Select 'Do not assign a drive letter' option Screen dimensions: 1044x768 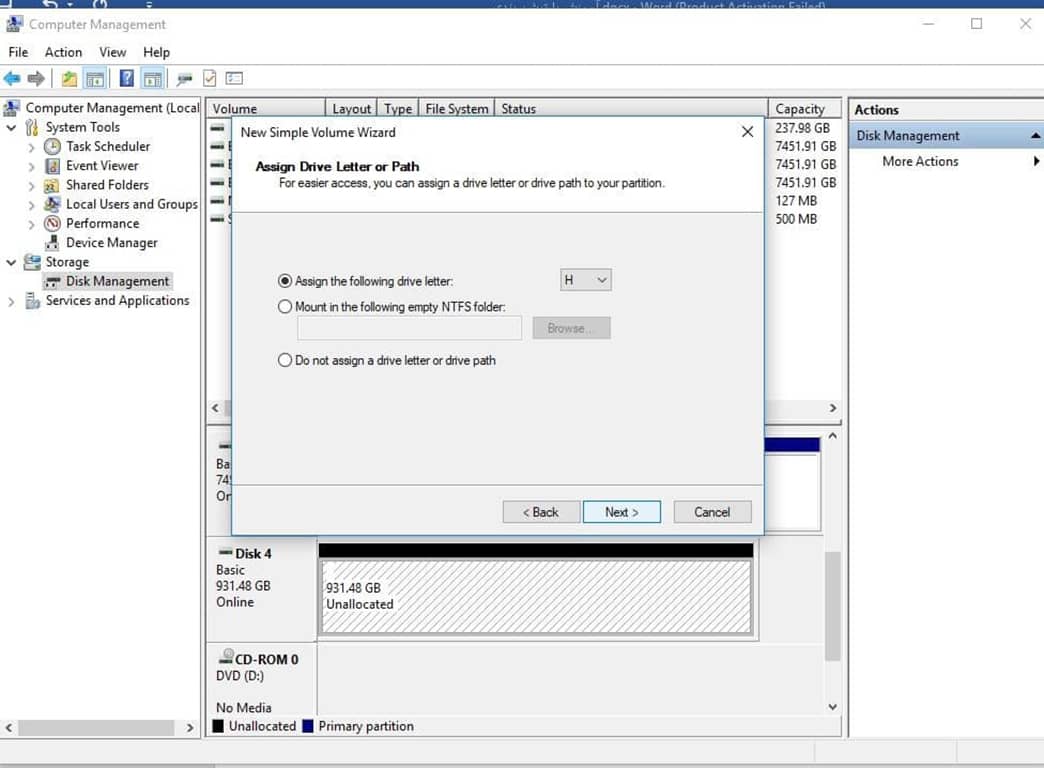pos(285,360)
